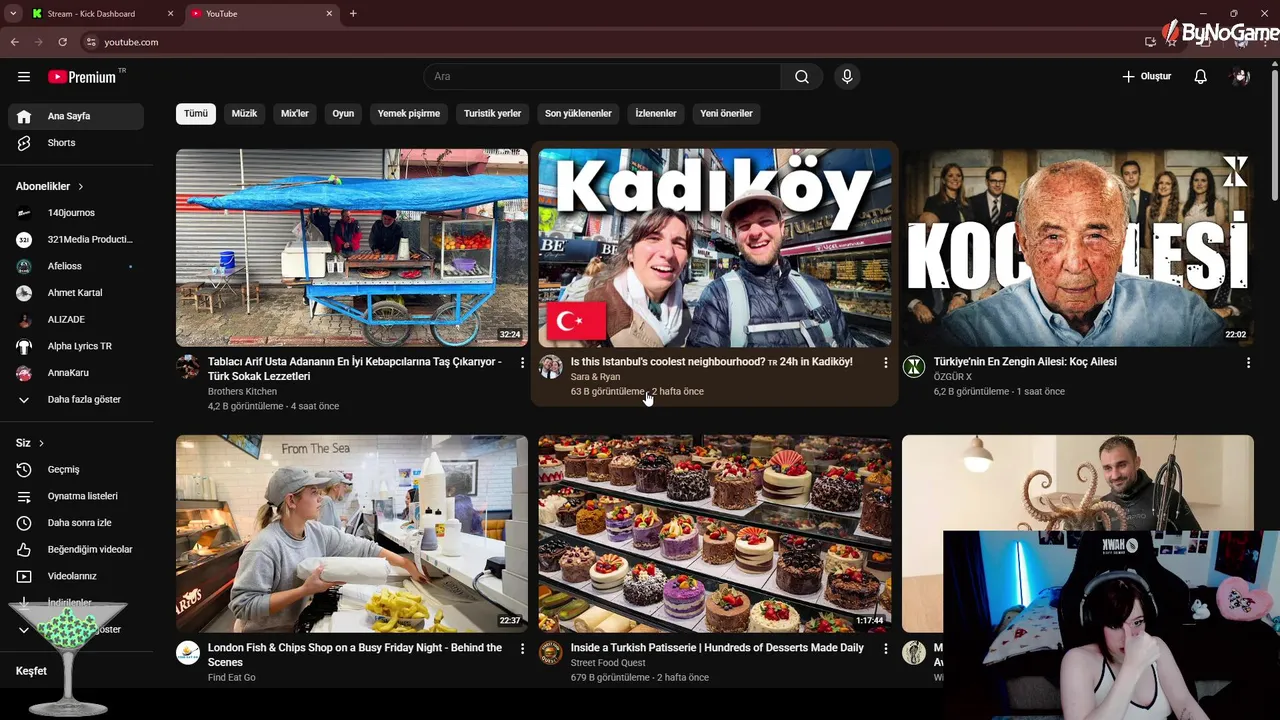Reload the page with browser refresh
1280x720 pixels.
click(x=63, y=42)
